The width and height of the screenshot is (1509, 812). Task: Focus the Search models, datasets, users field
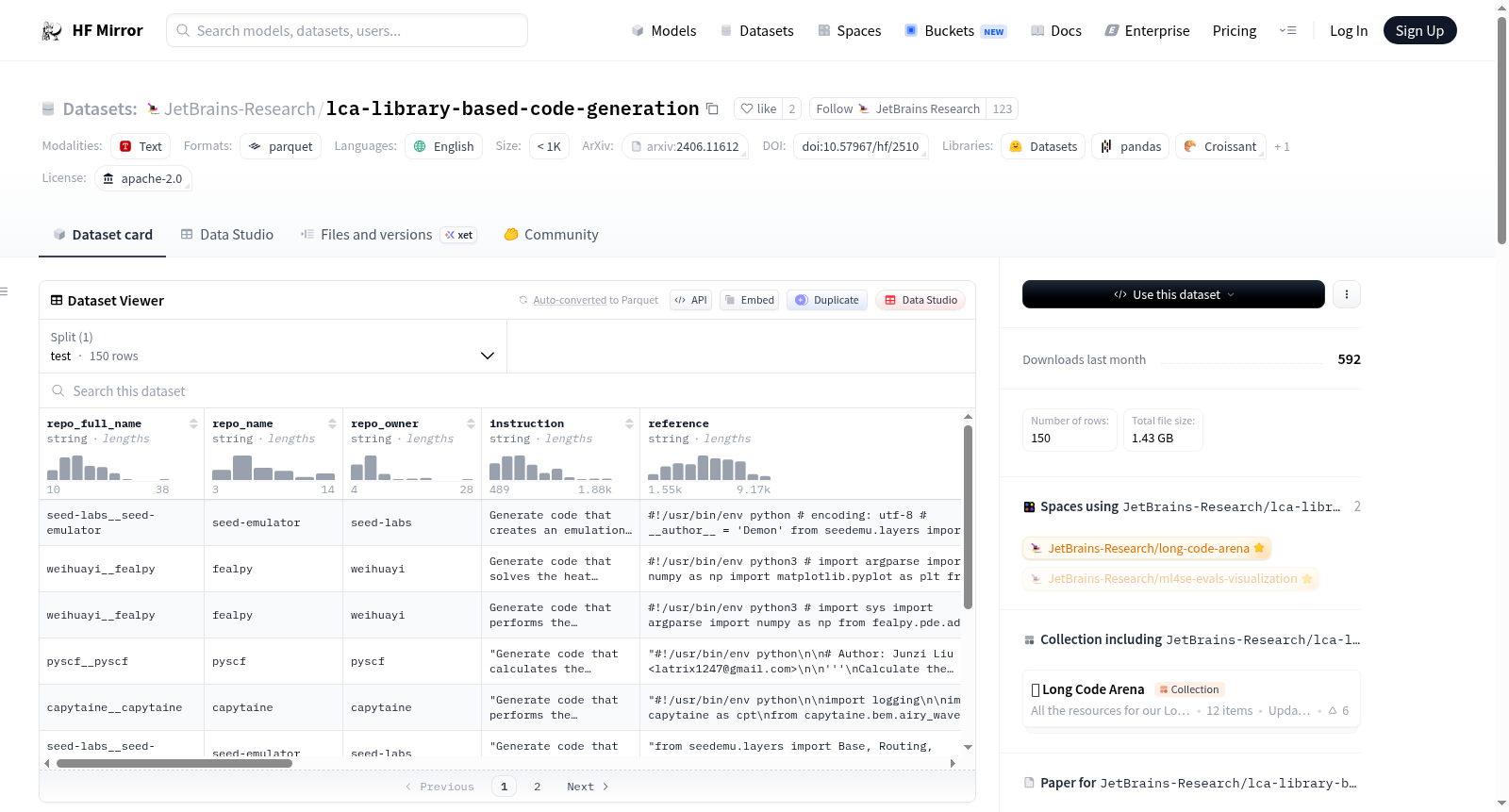[x=347, y=30]
